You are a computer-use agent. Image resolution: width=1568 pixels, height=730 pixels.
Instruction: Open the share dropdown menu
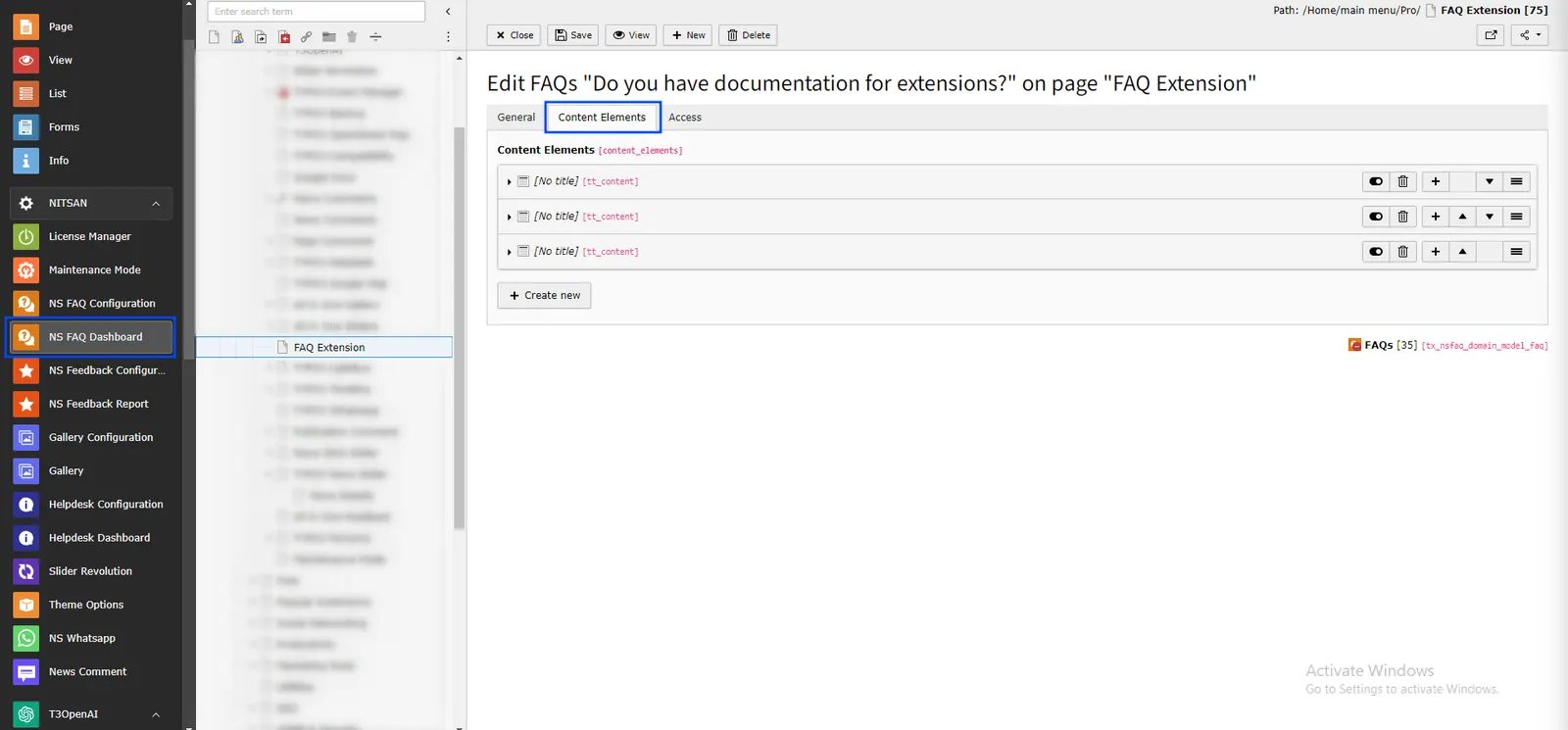click(x=1530, y=35)
